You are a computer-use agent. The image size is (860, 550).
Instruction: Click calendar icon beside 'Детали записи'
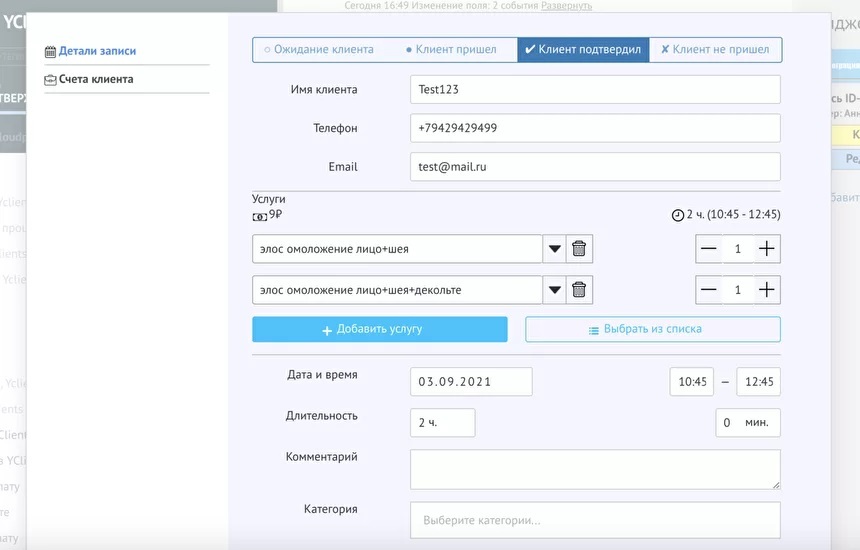[x=50, y=52]
